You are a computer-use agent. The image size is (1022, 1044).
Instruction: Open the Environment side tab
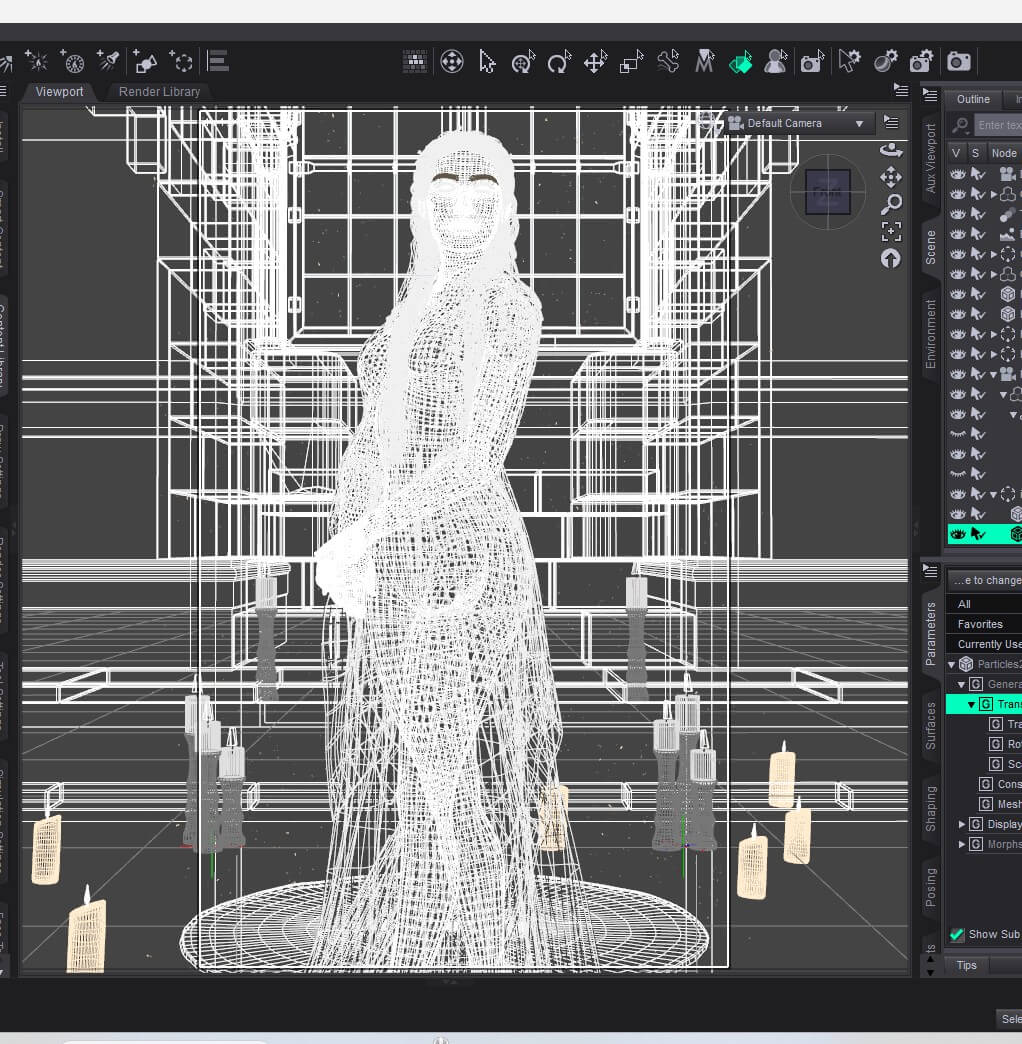(931, 334)
